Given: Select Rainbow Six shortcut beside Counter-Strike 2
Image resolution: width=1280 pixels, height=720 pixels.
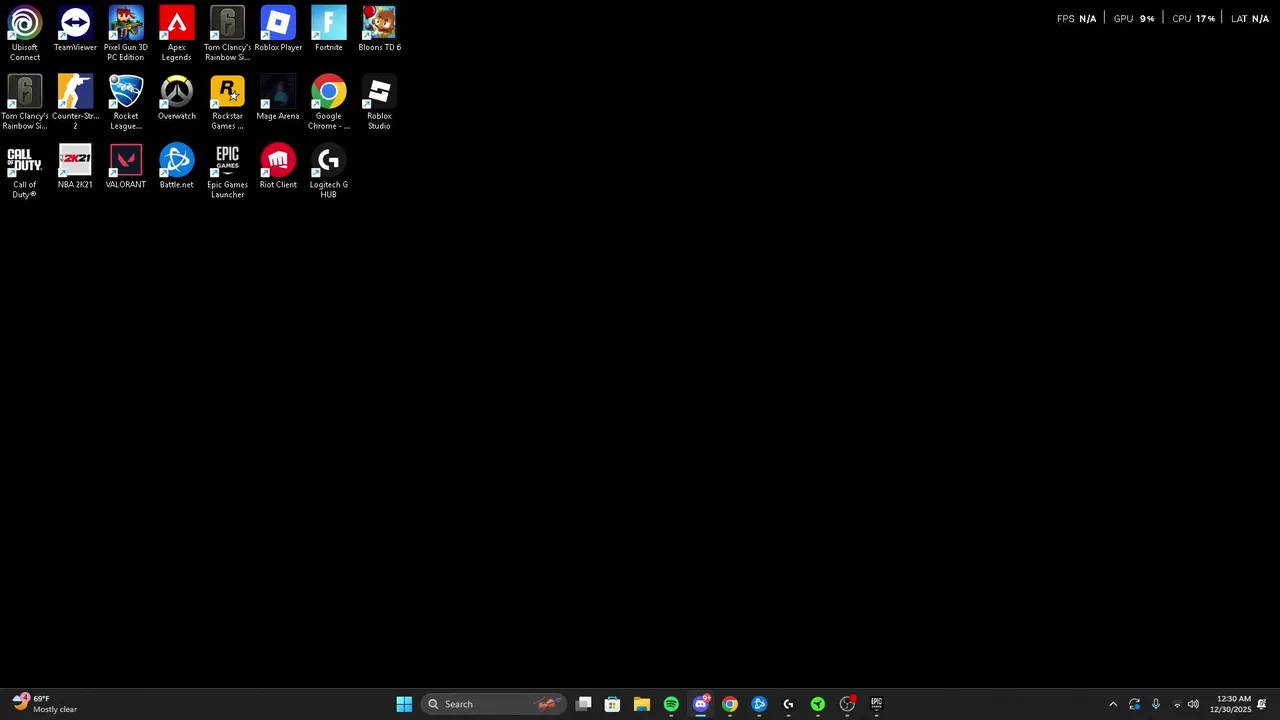Looking at the screenshot, I should pyautogui.click(x=25, y=102).
